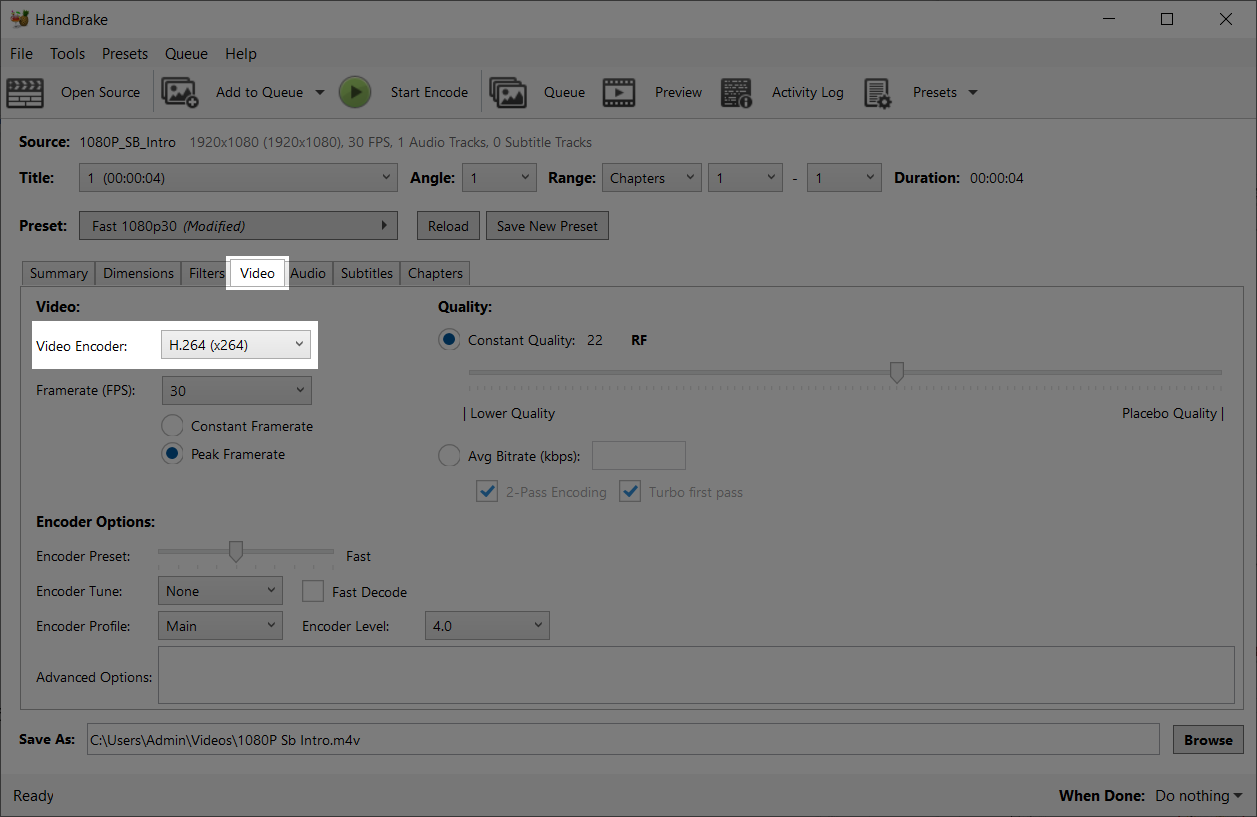Switch to the Audio tab
1257x817 pixels.
pos(308,273)
